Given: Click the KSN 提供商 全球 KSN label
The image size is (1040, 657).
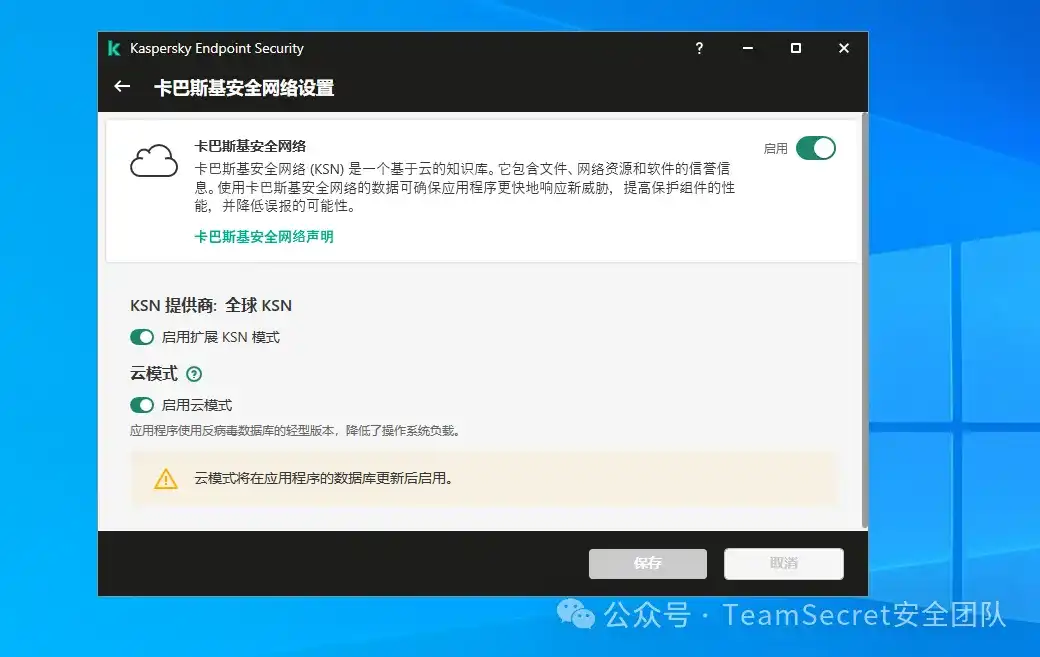Looking at the screenshot, I should tap(210, 305).
